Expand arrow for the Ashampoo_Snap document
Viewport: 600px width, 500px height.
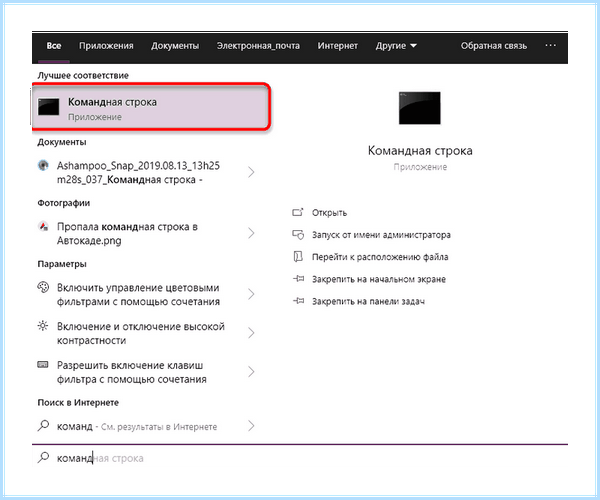pyautogui.click(x=251, y=172)
